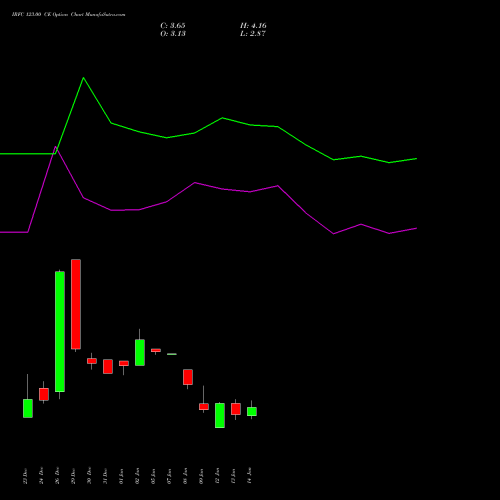The image size is (500, 500).
Task: Click the thin red candle for 05 Jan
Action: coord(156,350)
